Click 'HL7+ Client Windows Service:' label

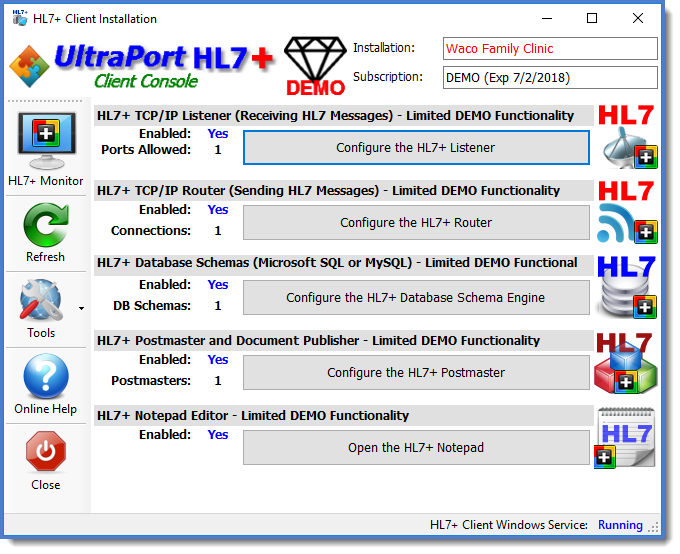(x=509, y=524)
